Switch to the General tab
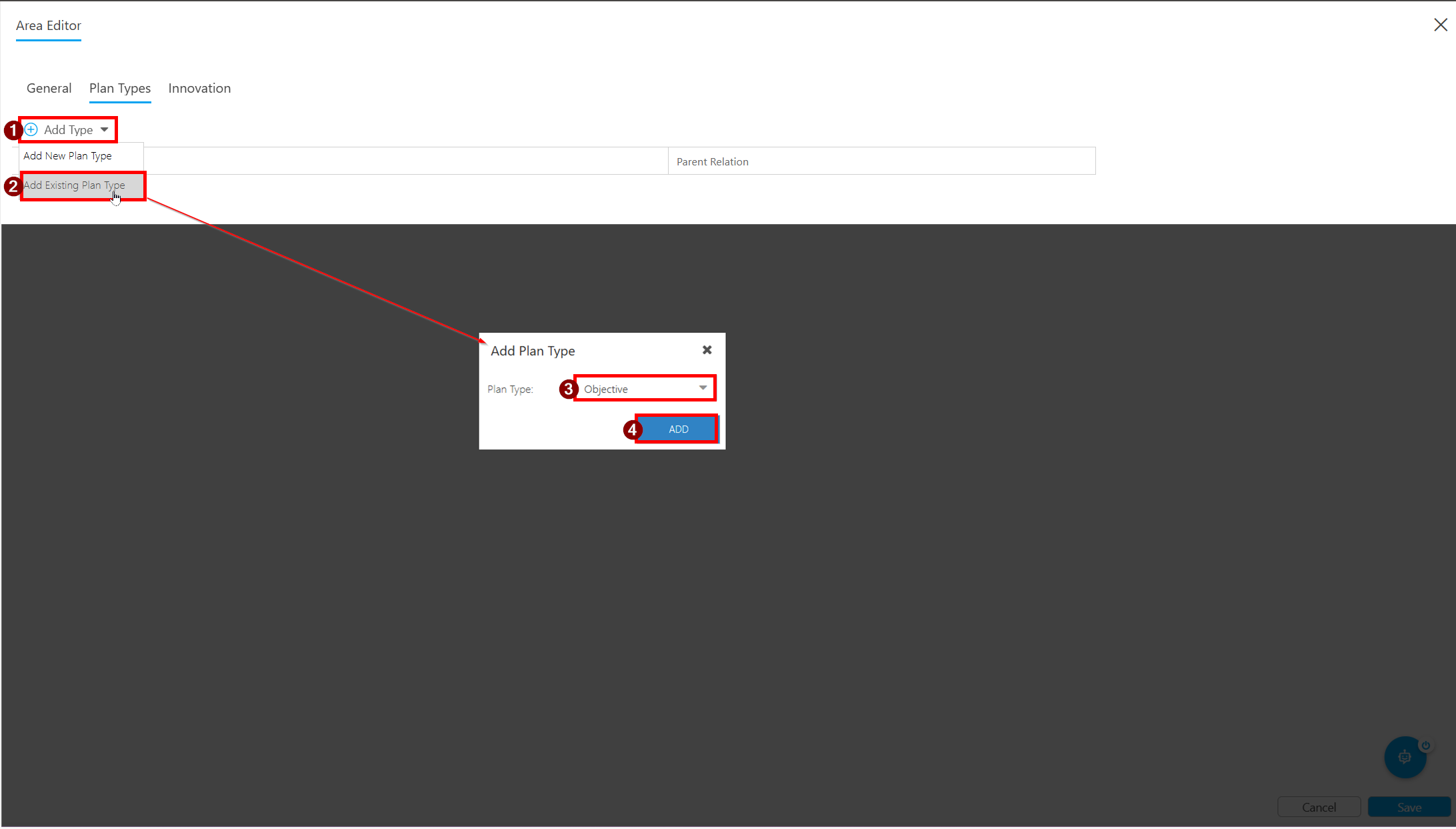 point(49,88)
